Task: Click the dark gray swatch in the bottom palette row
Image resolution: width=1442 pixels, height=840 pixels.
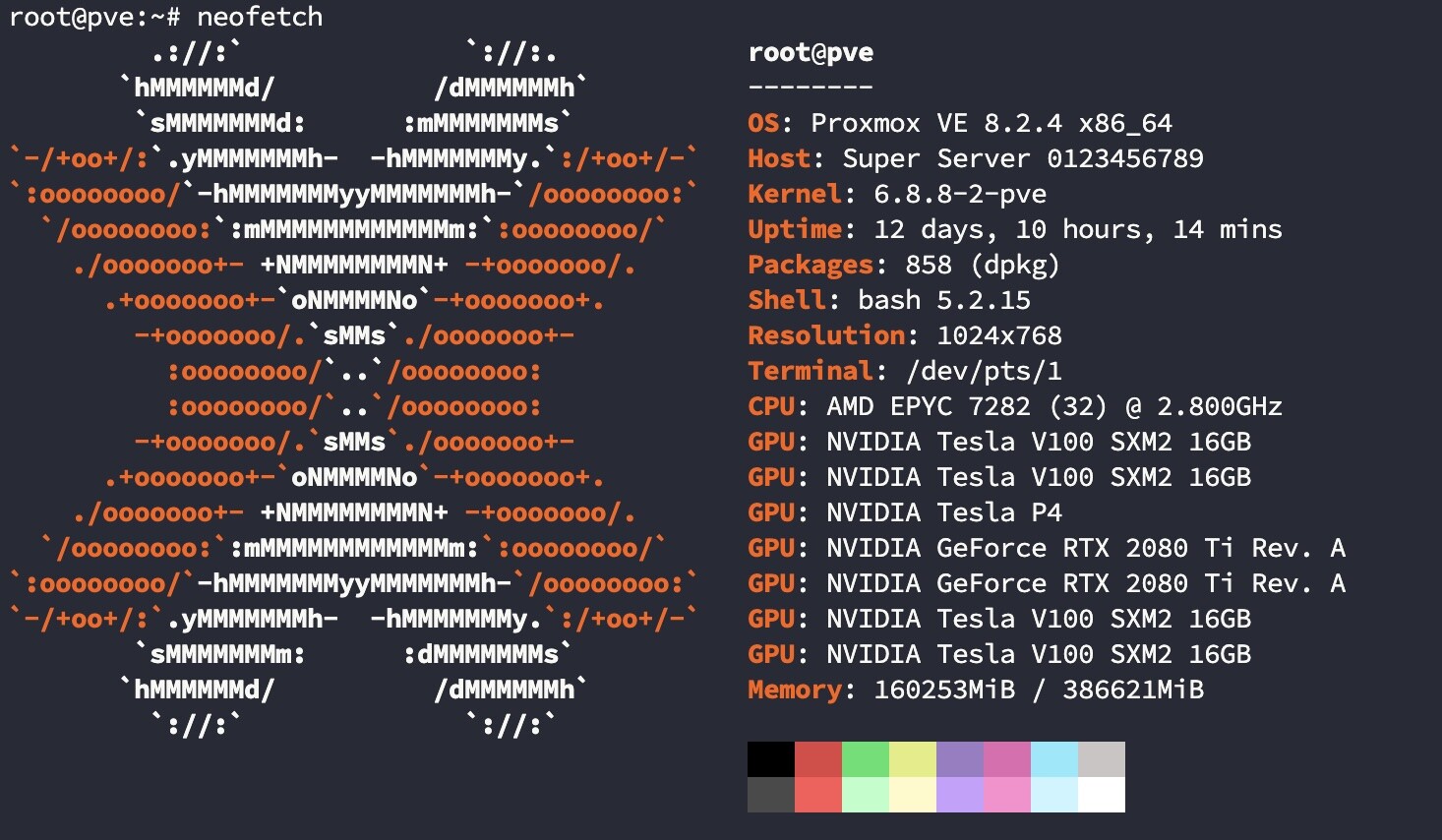Action: (x=771, y=795)
